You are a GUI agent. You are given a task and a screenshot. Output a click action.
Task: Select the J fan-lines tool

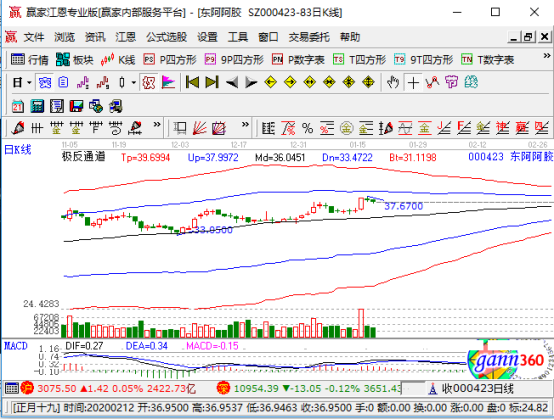[x=444, y=128]
